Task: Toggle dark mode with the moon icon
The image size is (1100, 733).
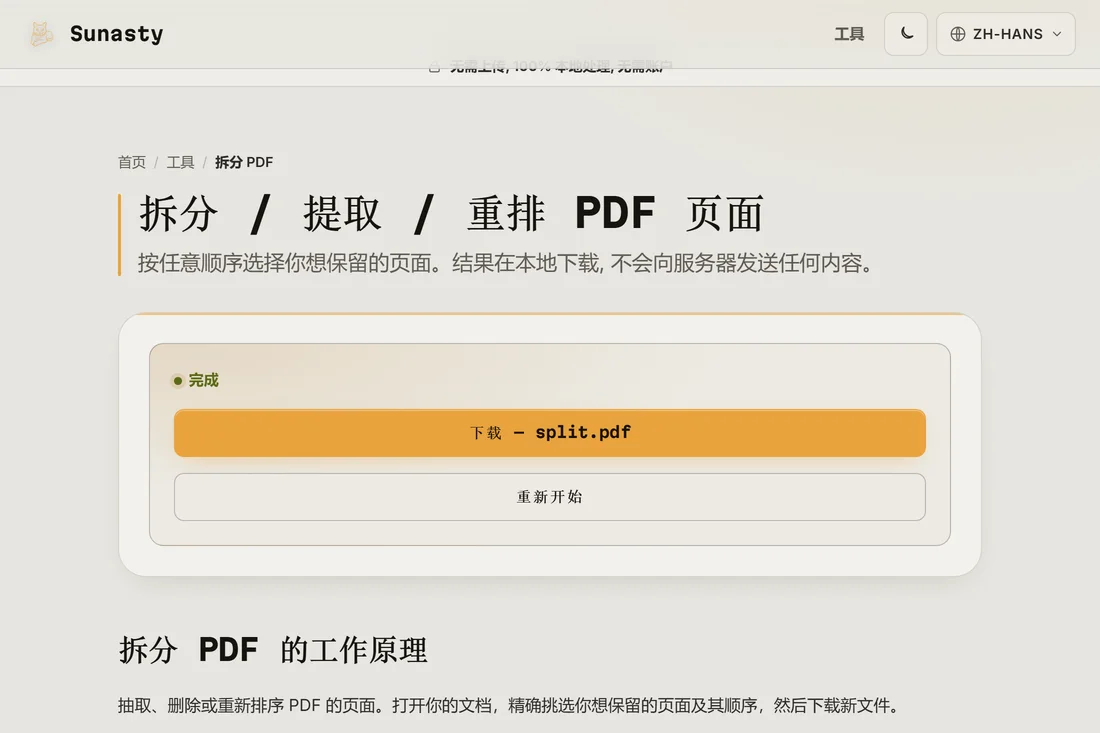Action: pyautogui.click(x=906, y=34)
